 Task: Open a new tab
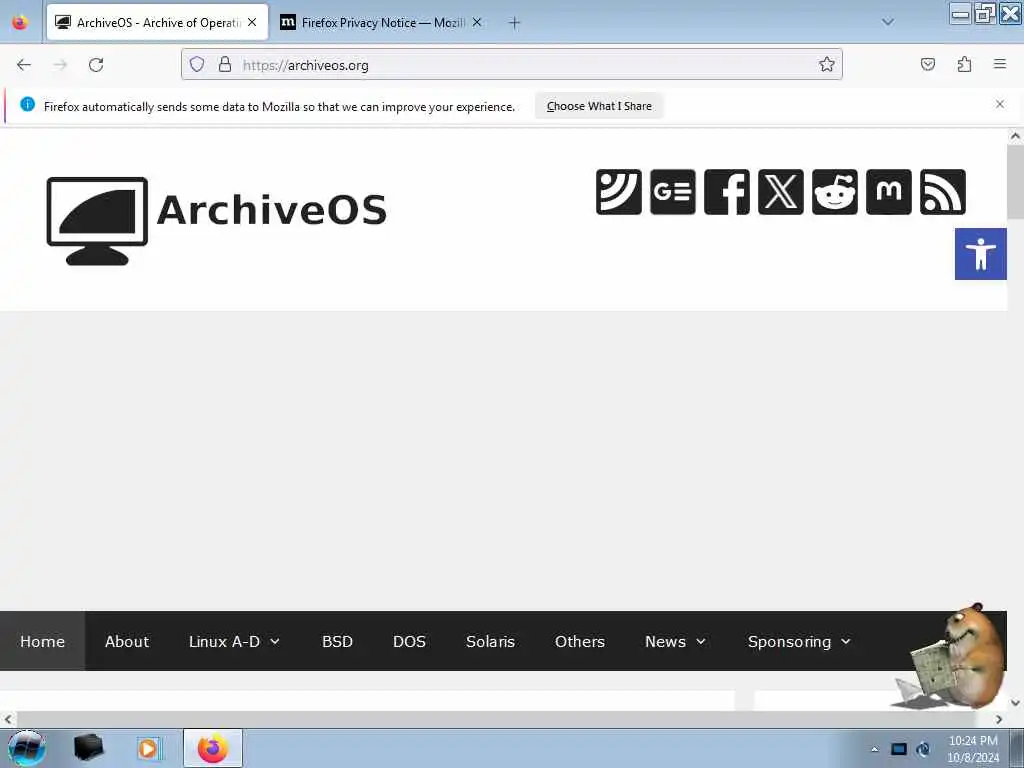coord(515,23)
